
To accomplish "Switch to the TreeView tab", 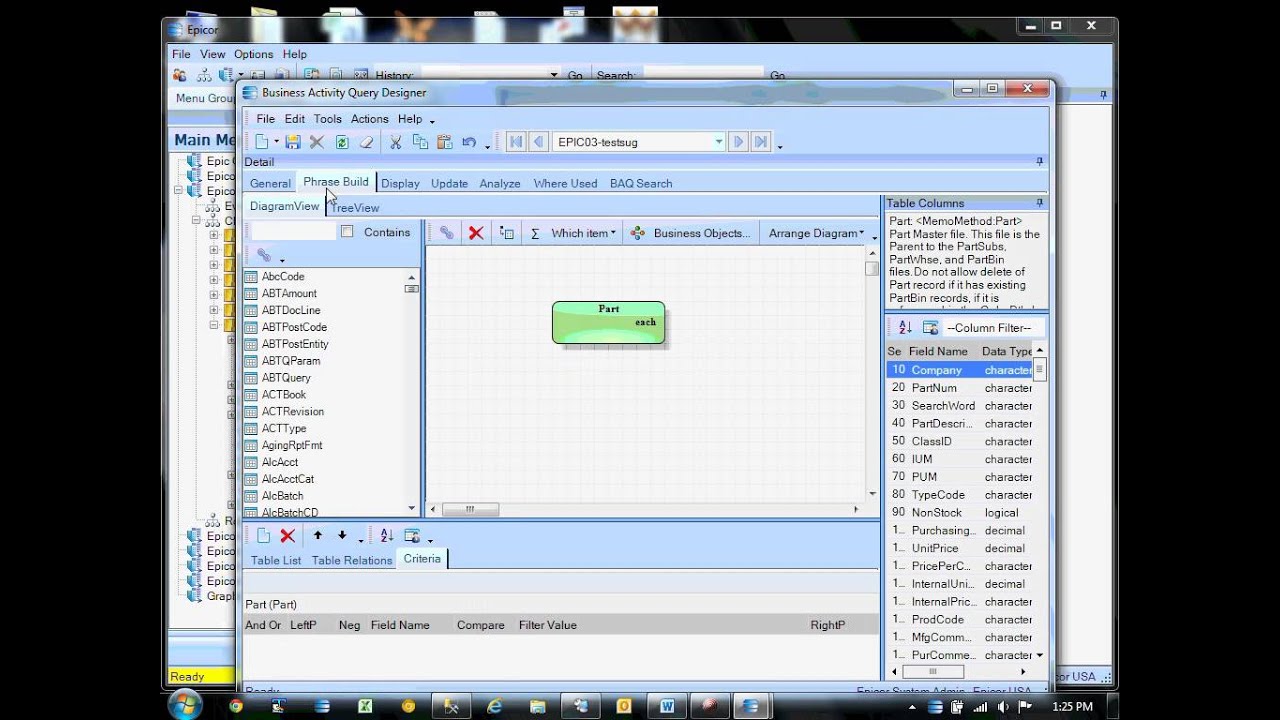I will [x=356, y=207].
